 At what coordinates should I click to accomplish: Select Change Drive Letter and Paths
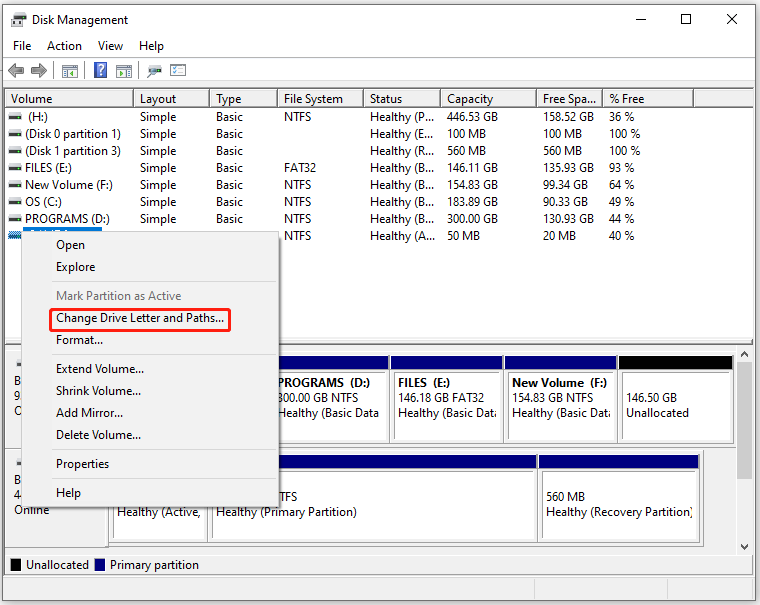point(140,319)
